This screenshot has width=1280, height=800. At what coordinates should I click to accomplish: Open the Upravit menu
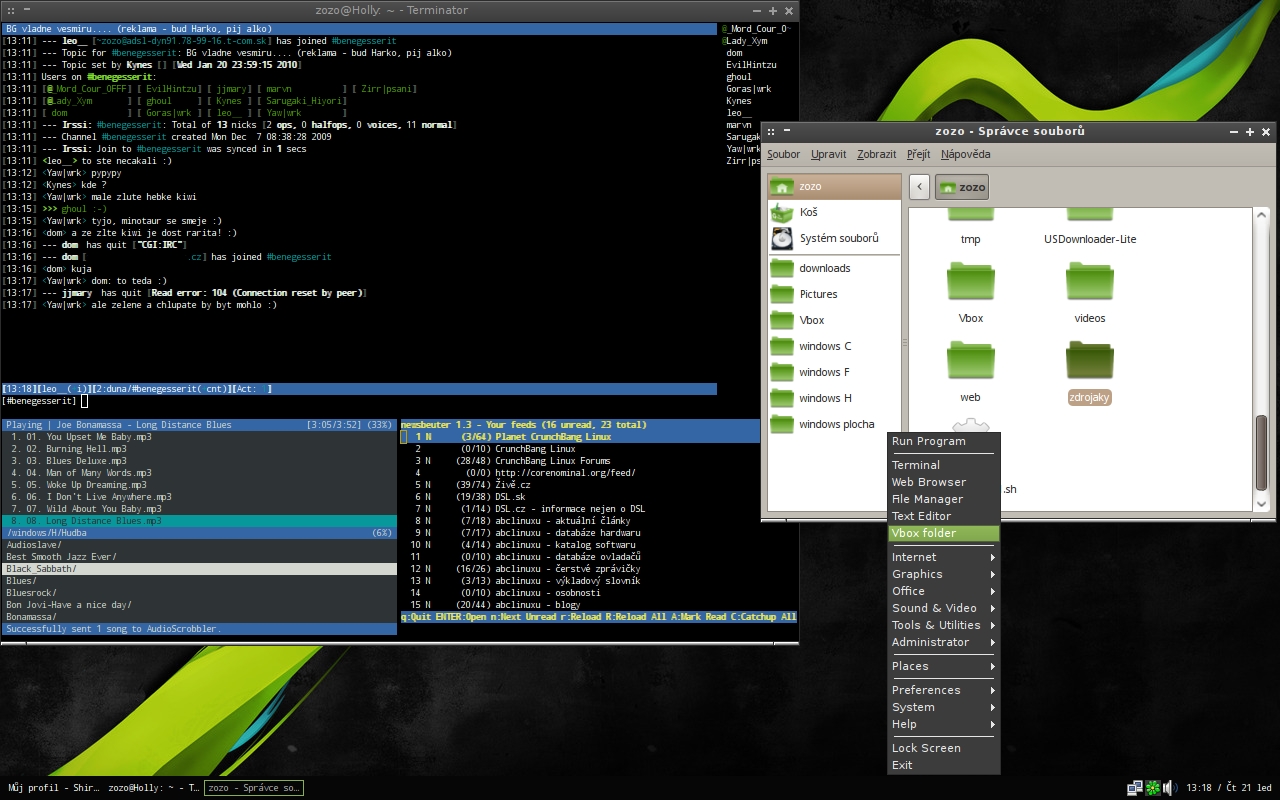tap(829, 154)
